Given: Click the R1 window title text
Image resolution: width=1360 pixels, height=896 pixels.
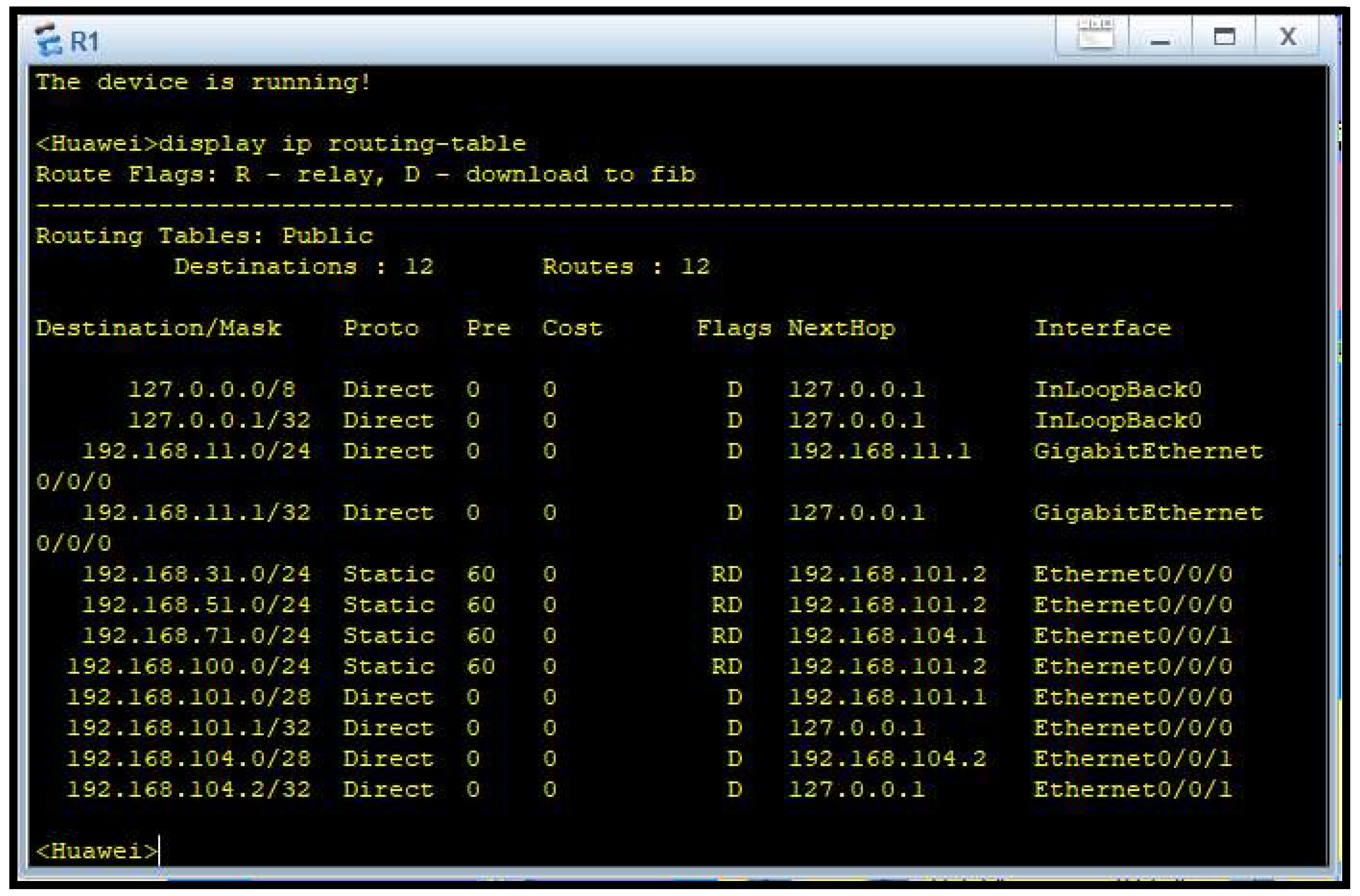Looking at the screenshot, I should [x=84, y=42].
